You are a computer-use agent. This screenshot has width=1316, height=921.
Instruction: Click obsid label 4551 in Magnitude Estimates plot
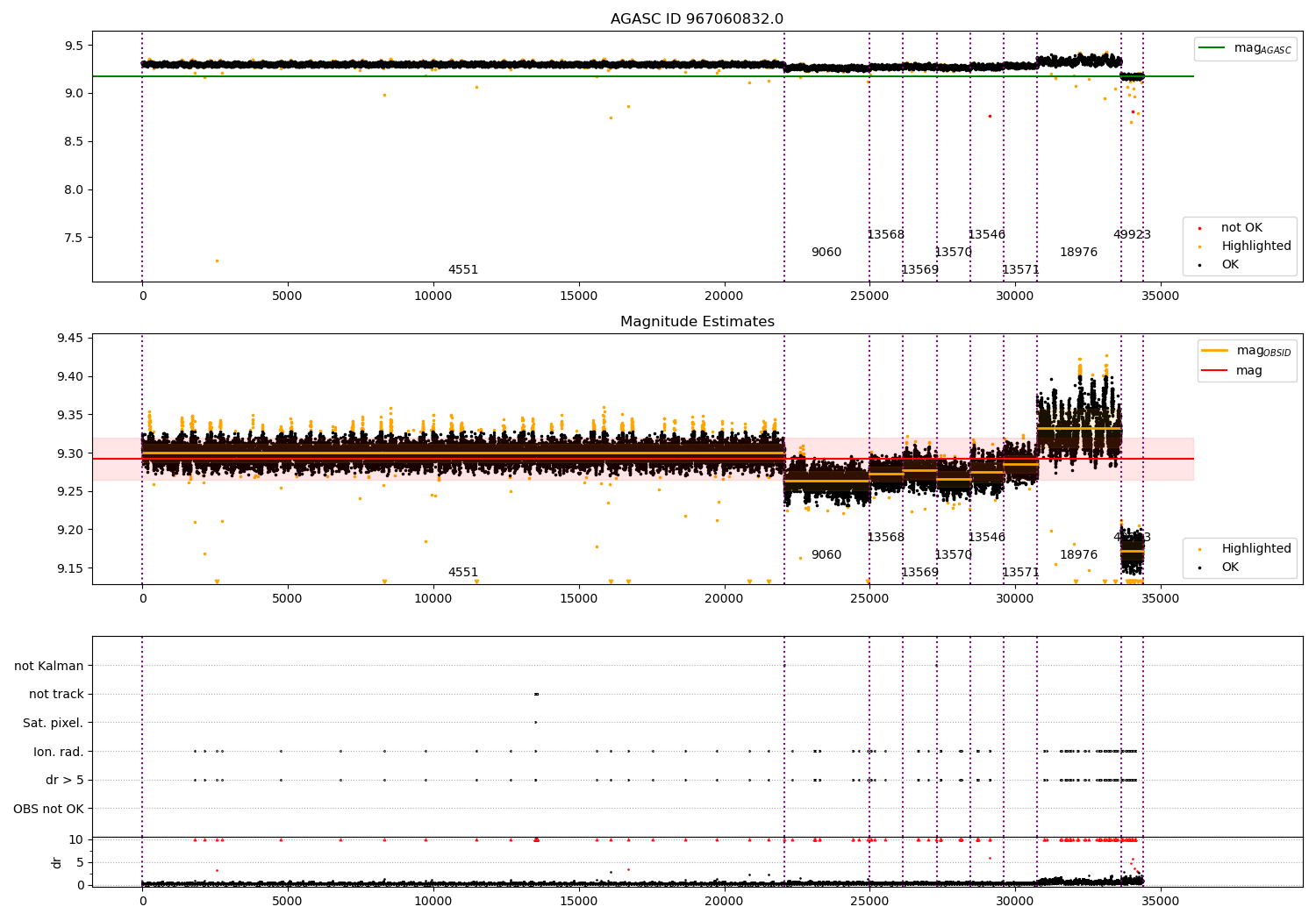(463, 573)
